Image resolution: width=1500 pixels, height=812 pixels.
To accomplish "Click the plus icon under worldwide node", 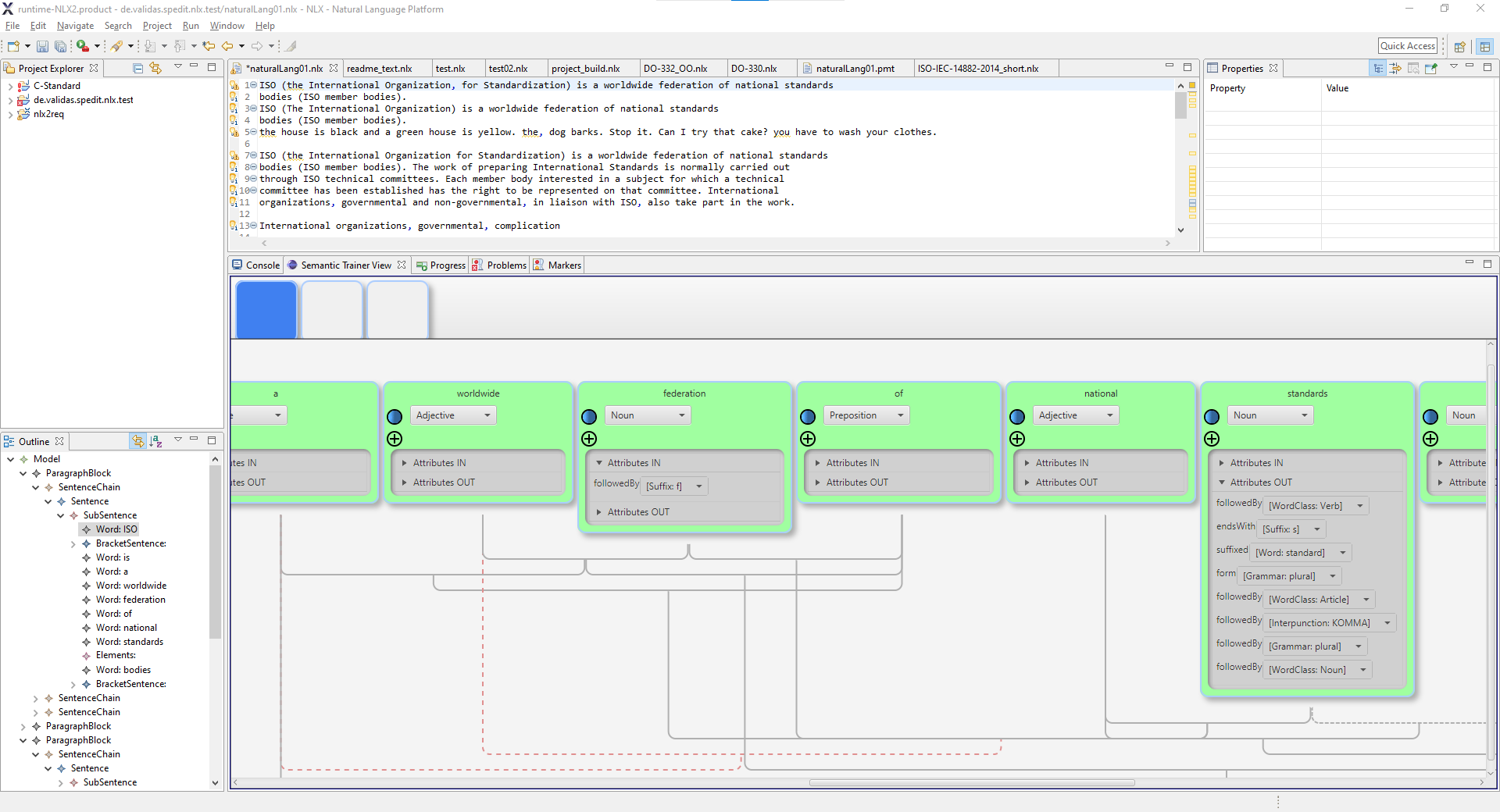I will tap(395, 439).
